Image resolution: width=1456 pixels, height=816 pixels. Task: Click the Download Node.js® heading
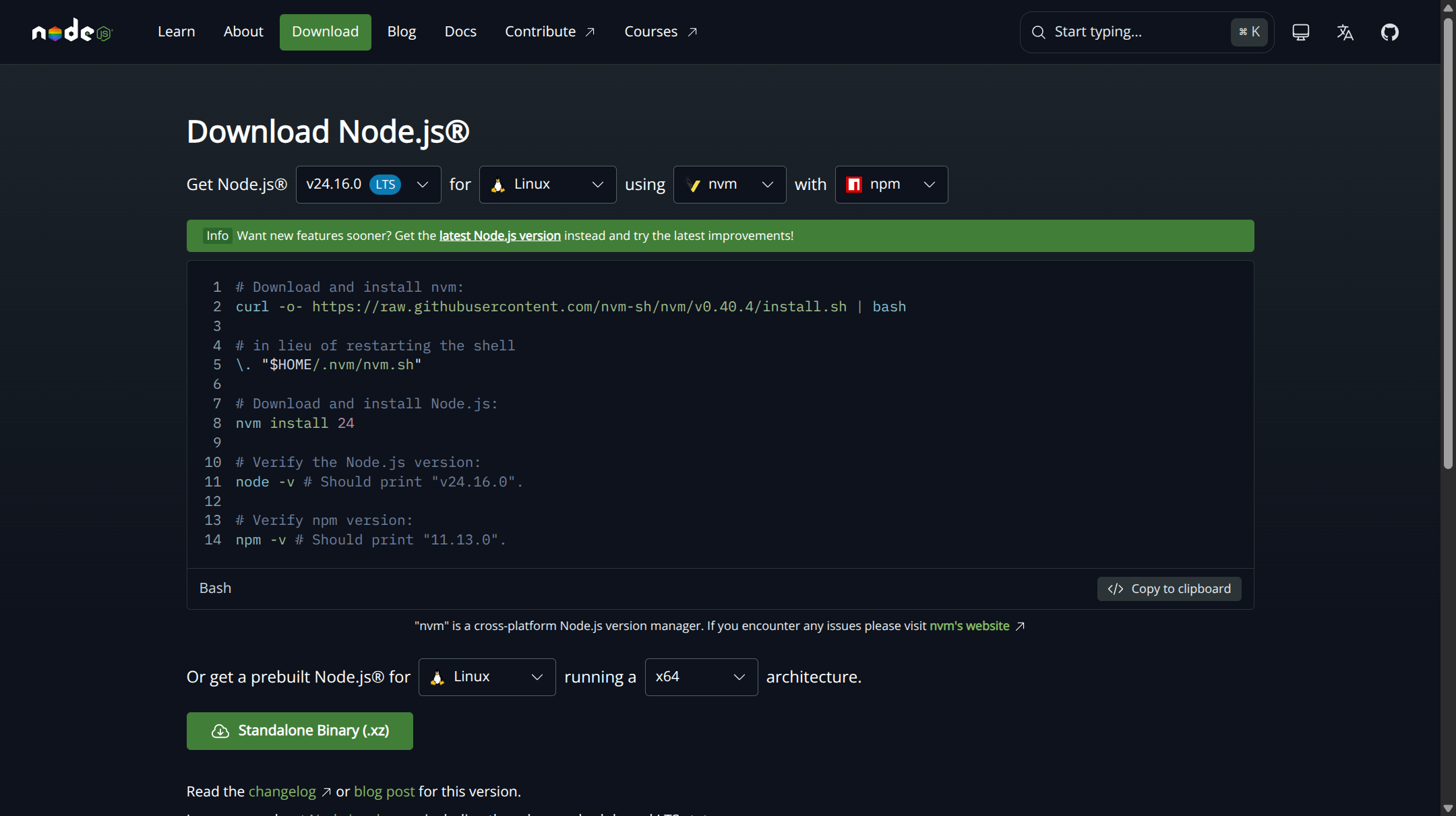pos(328,131)
